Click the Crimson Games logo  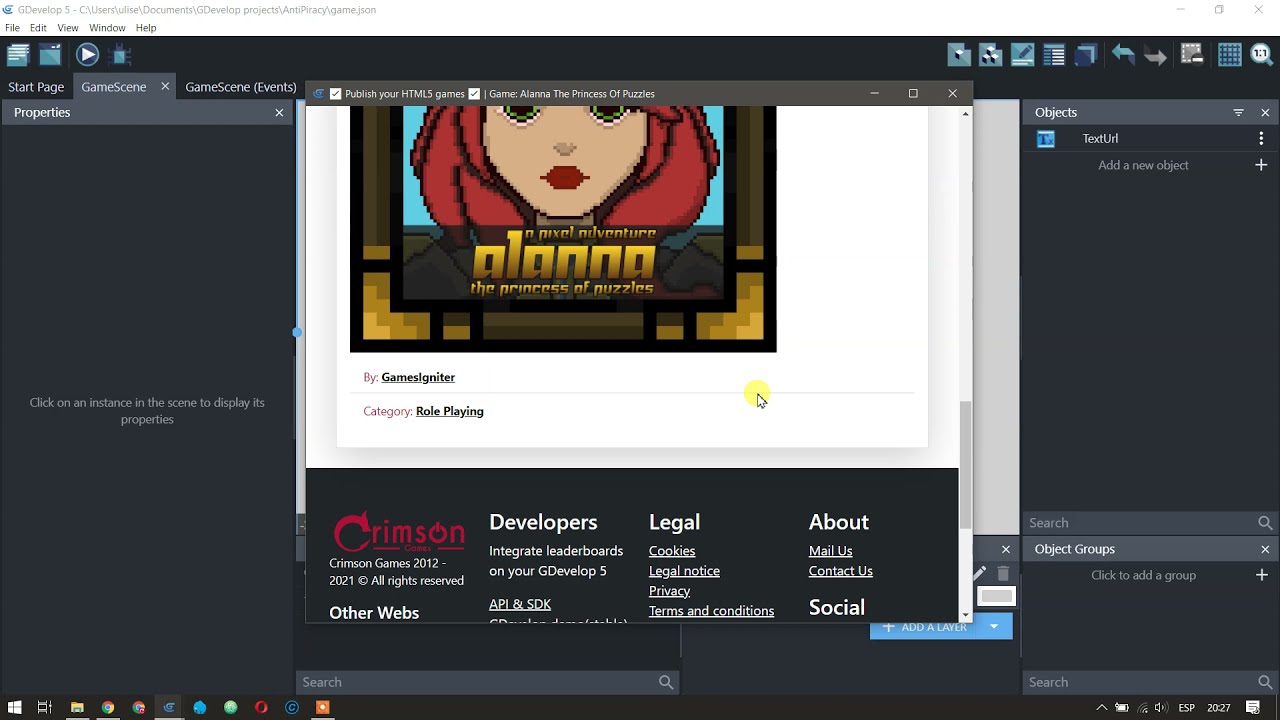(399, 532)
